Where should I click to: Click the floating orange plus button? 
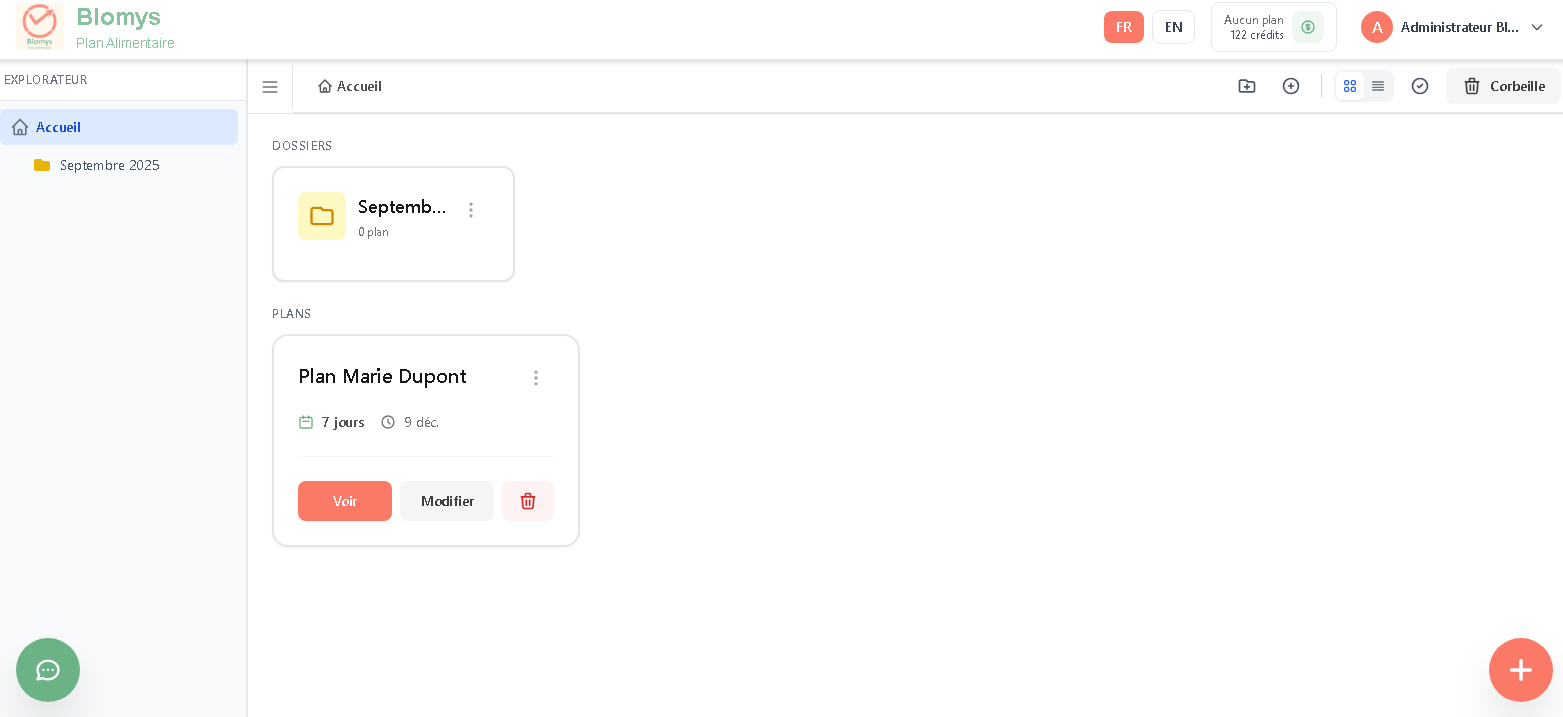(1520, 670)
